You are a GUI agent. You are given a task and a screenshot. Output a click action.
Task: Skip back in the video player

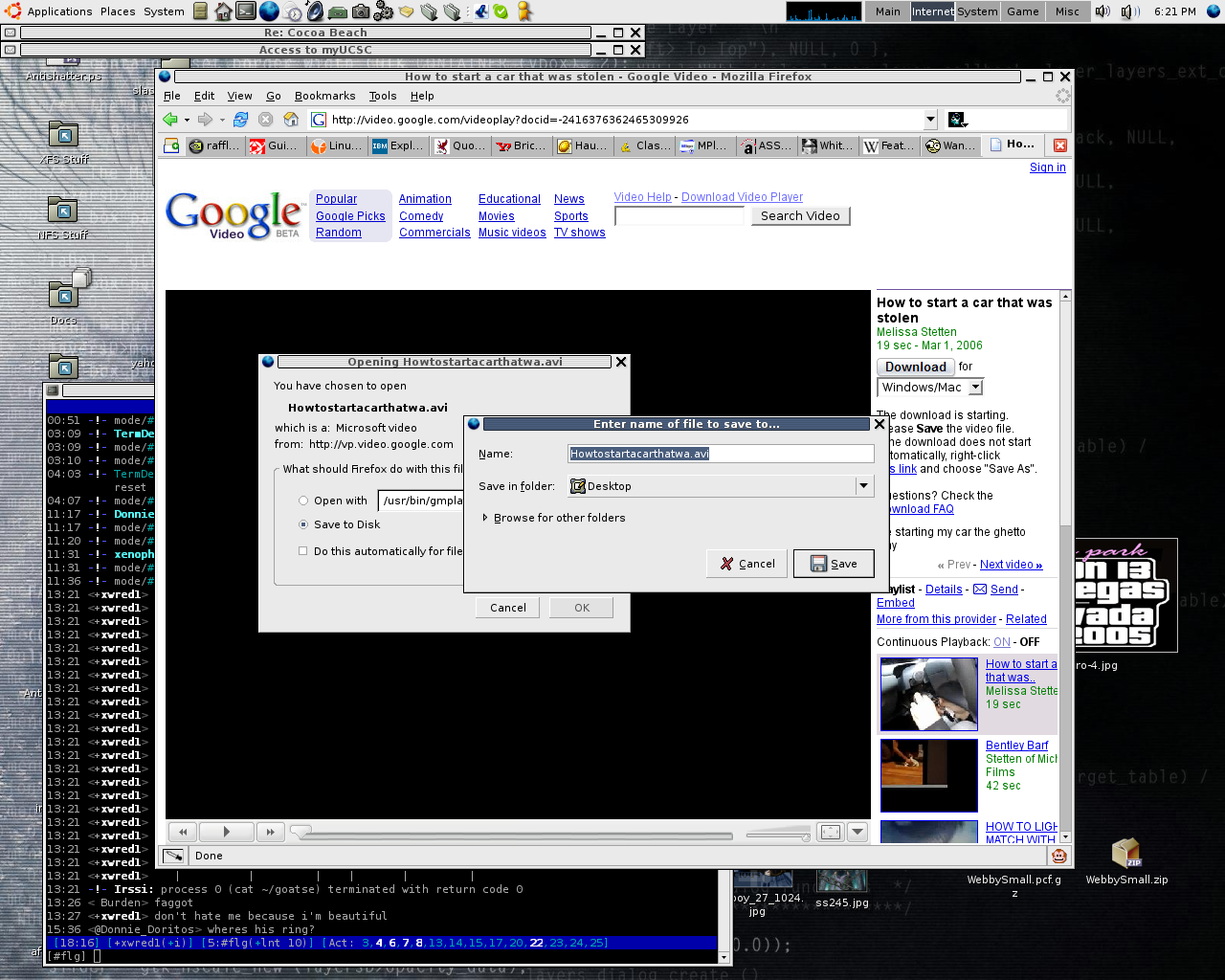[x=183, y=832]
